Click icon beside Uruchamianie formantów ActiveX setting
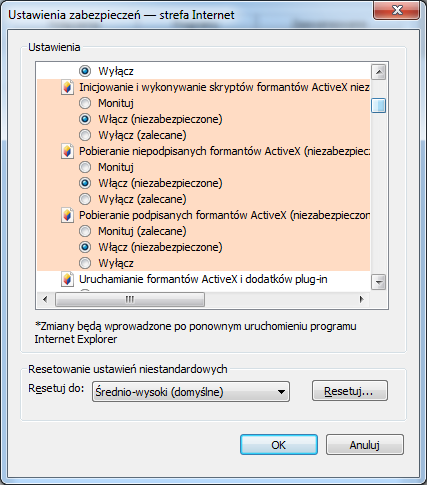The image size is (427, 485). 67,279
